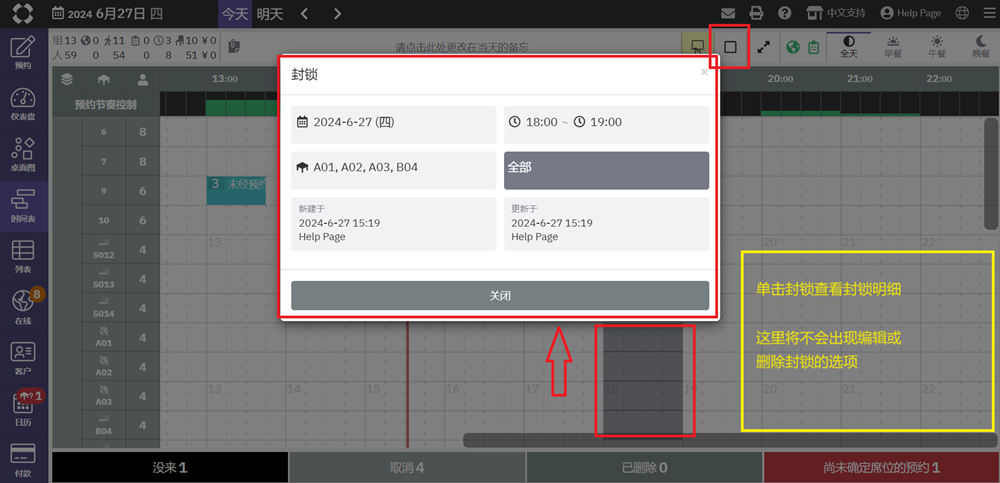Open the 仪表盘 dashboard in the sidebar

click(23, 103)
